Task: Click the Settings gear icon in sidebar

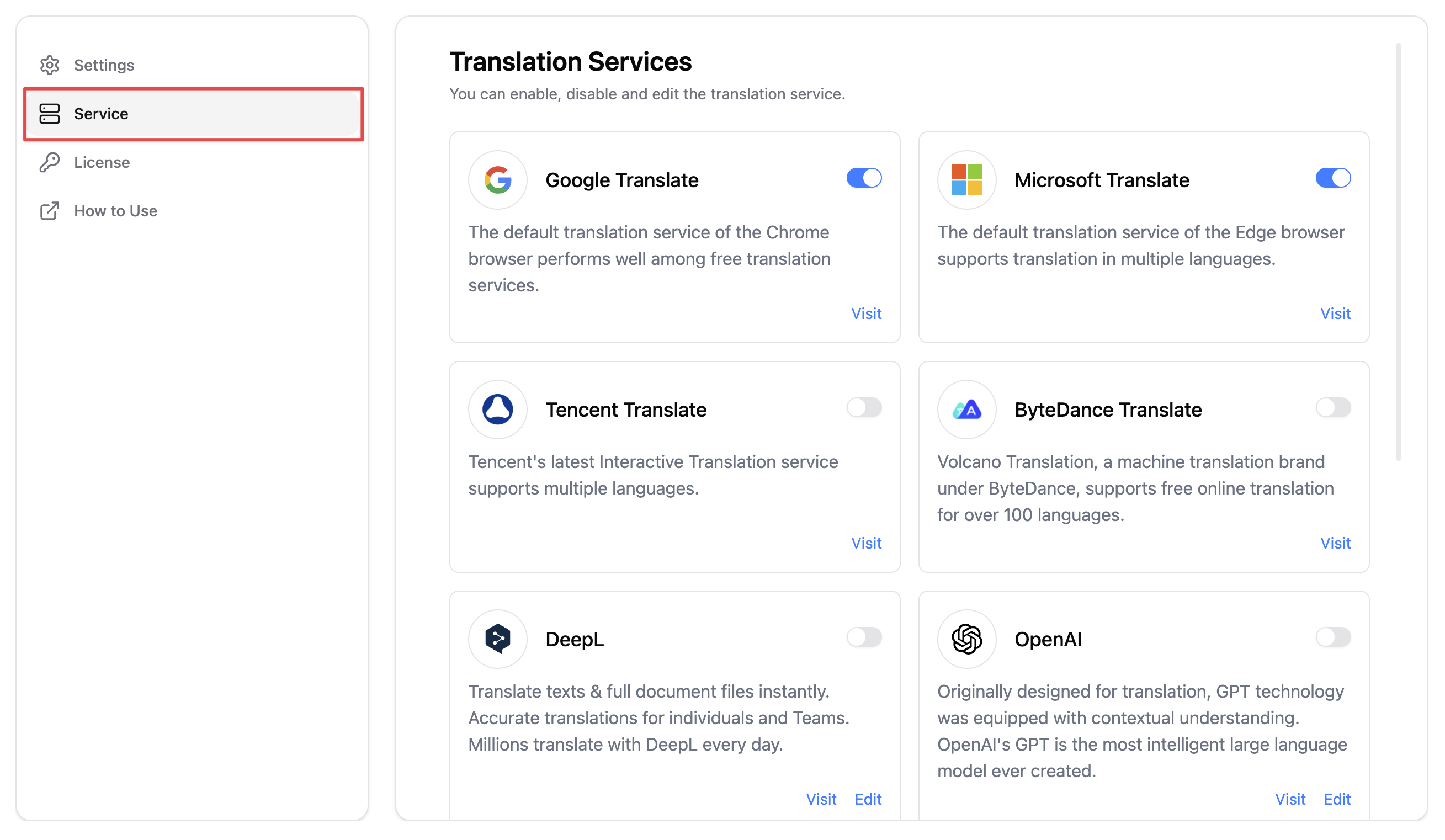Action: 50,65
